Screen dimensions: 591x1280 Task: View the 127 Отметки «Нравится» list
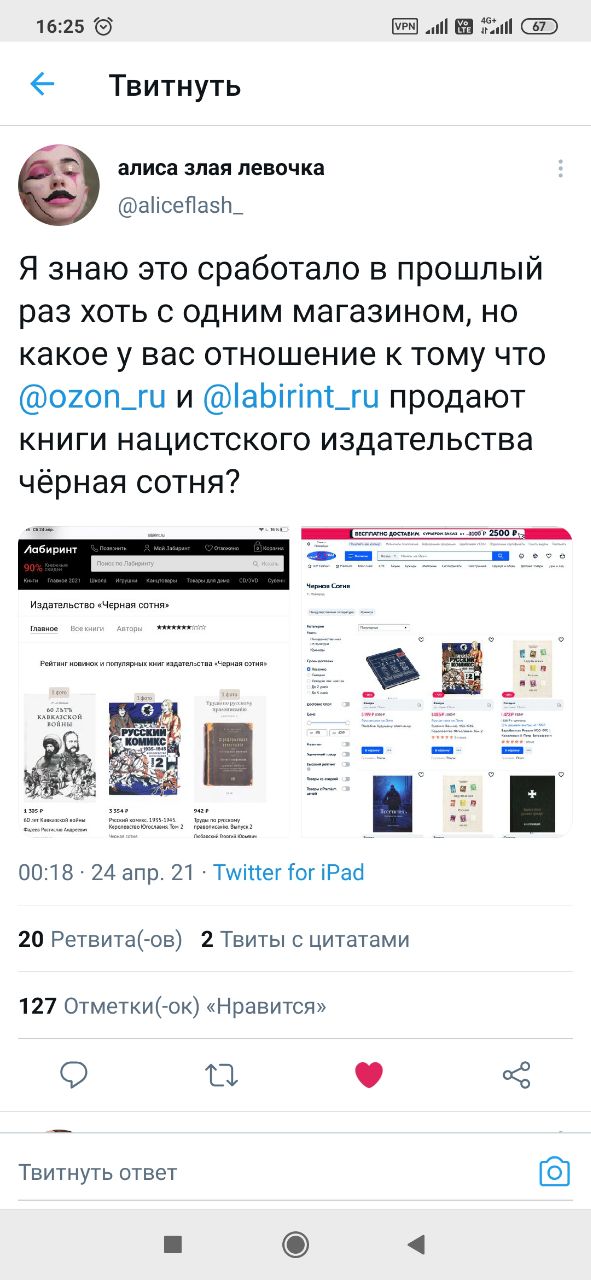point(173,1006)
